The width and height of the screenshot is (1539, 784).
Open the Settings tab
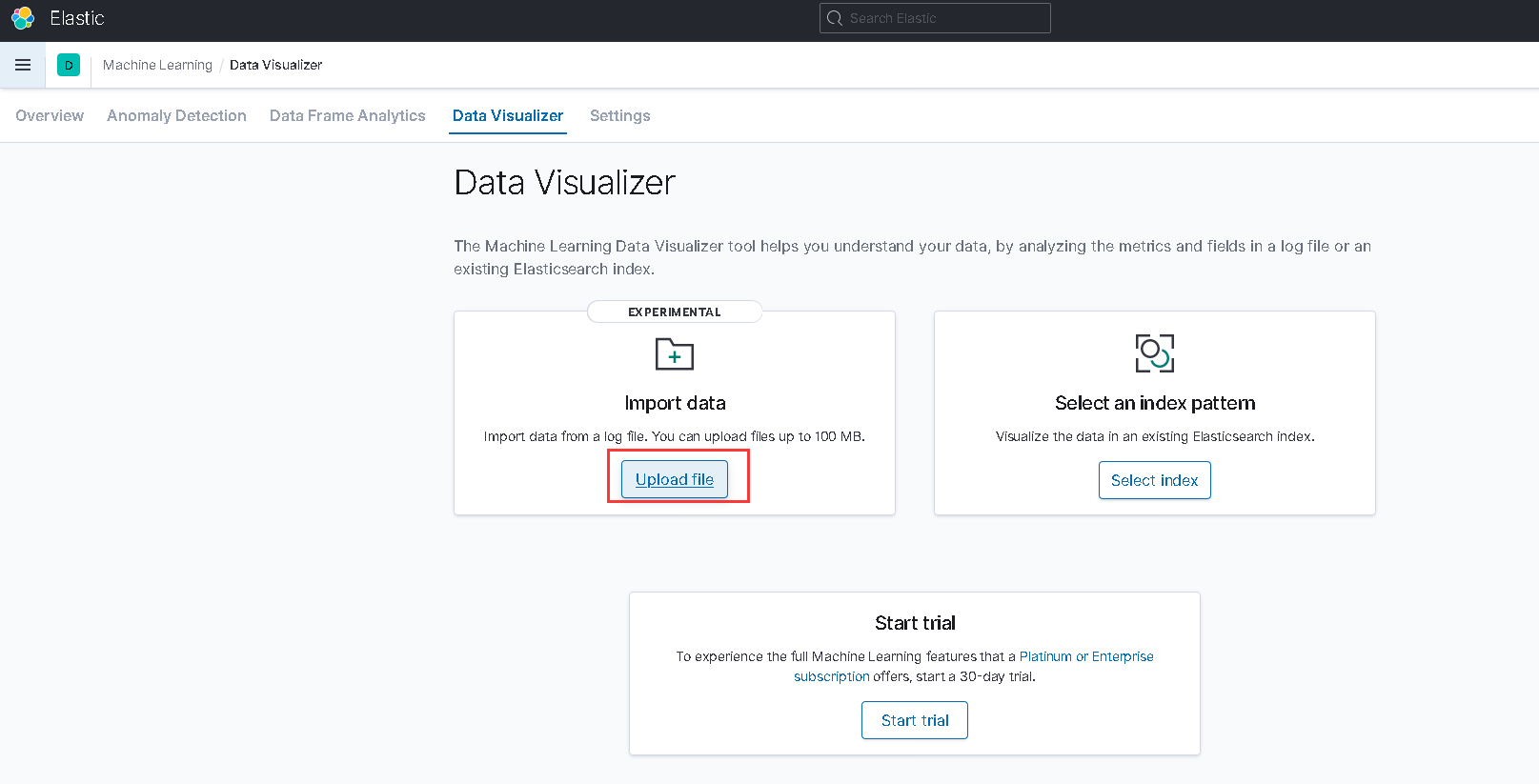click(x=619, y=115)
